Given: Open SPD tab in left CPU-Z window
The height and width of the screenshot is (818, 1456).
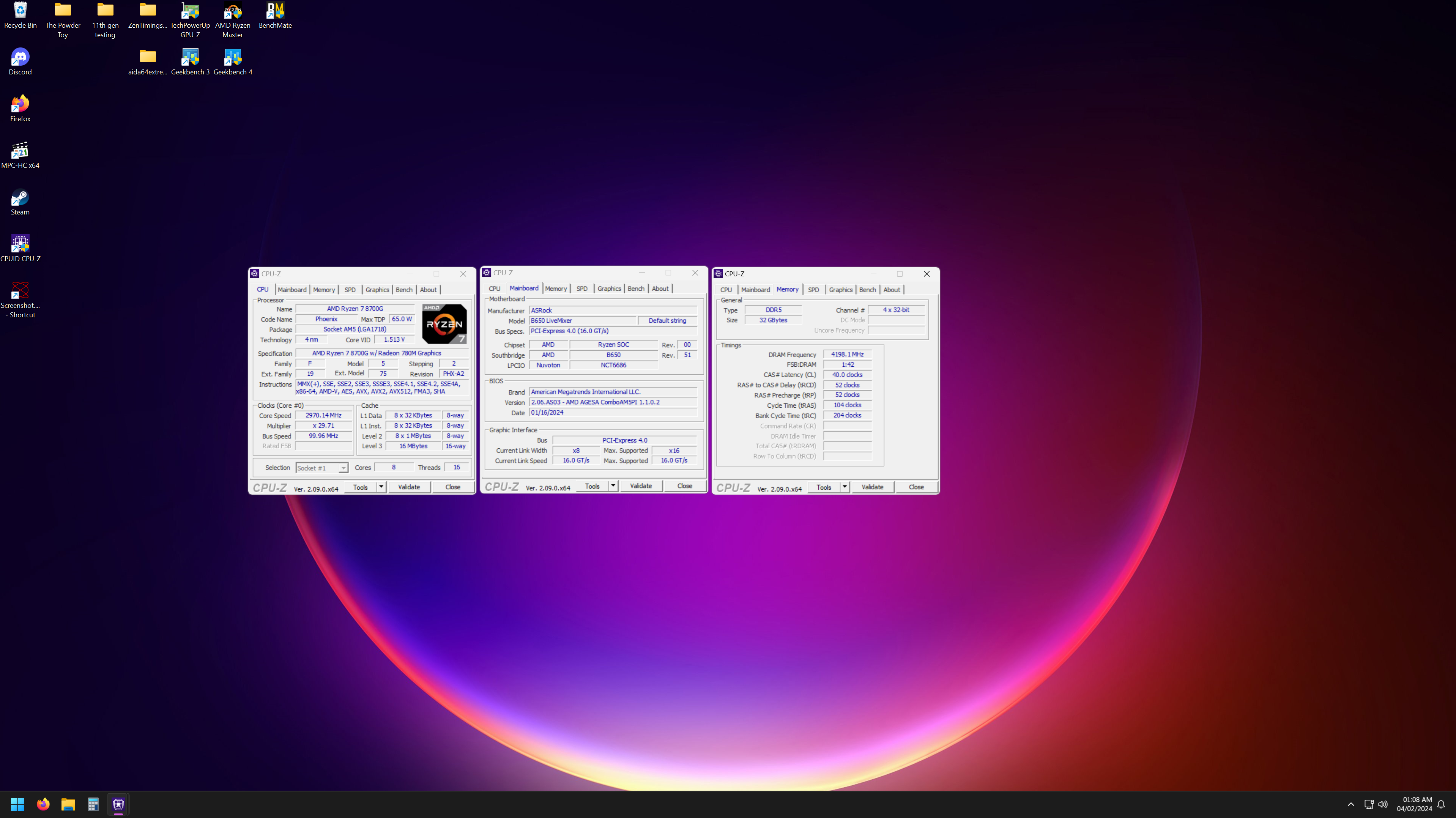Looking at the screenshot, I should [x=350, y=290].
